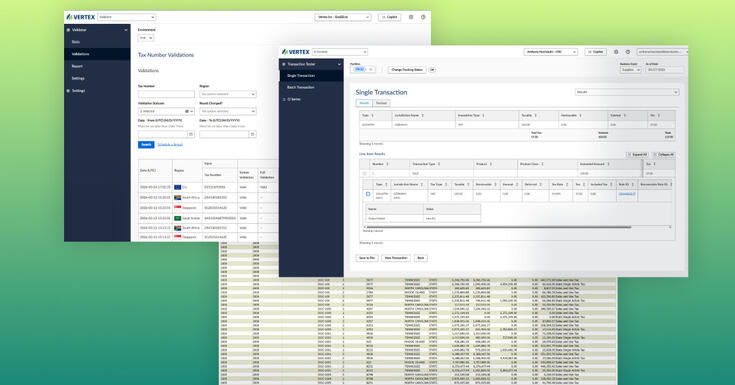The image size is (735, 385).
Task: Click the Vertex logo in the Validator window
Action: (81, 17)
